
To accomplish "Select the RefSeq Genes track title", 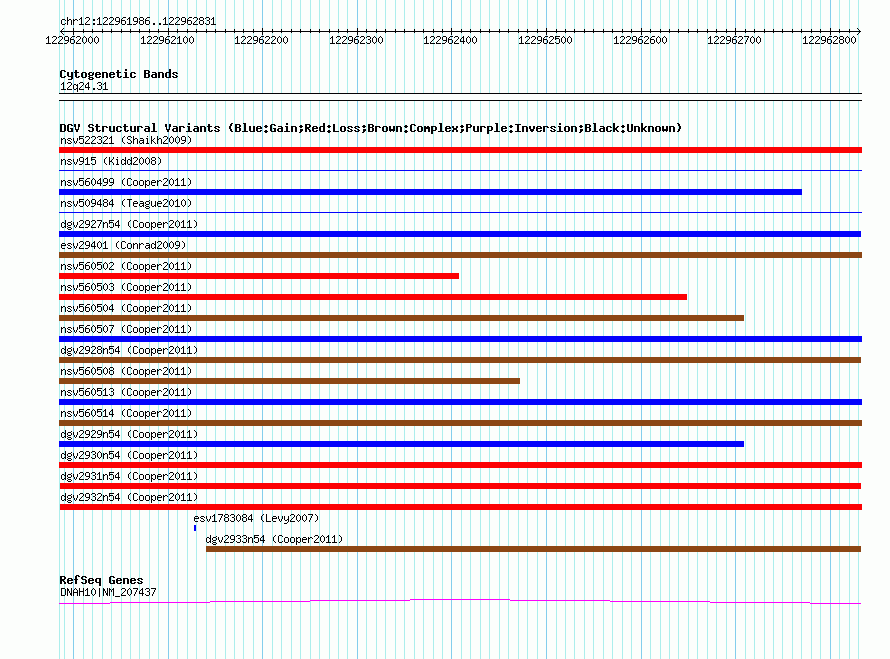I will [x=102, y=580].
